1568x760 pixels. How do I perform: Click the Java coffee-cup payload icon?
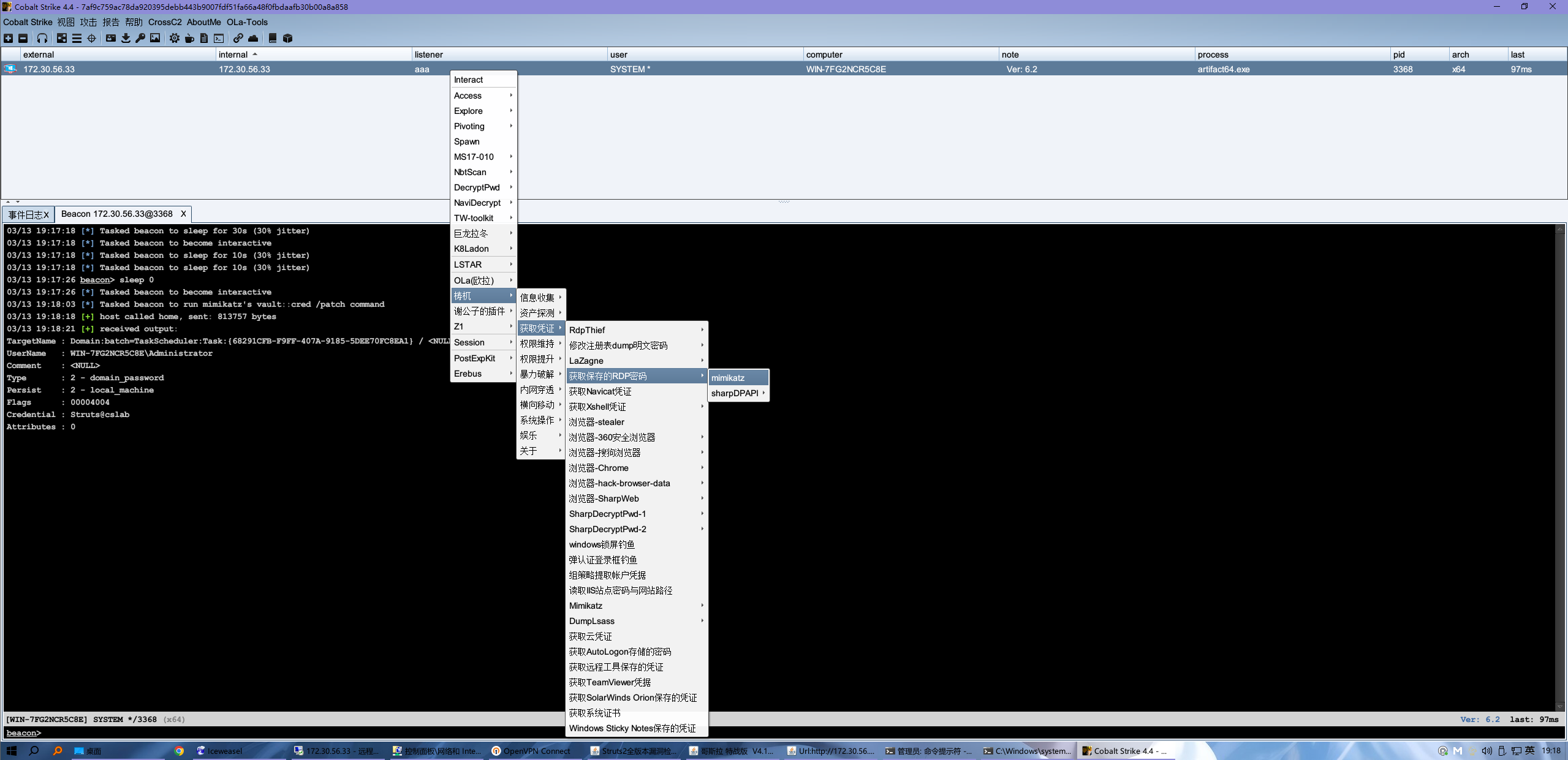click(189, 38)
